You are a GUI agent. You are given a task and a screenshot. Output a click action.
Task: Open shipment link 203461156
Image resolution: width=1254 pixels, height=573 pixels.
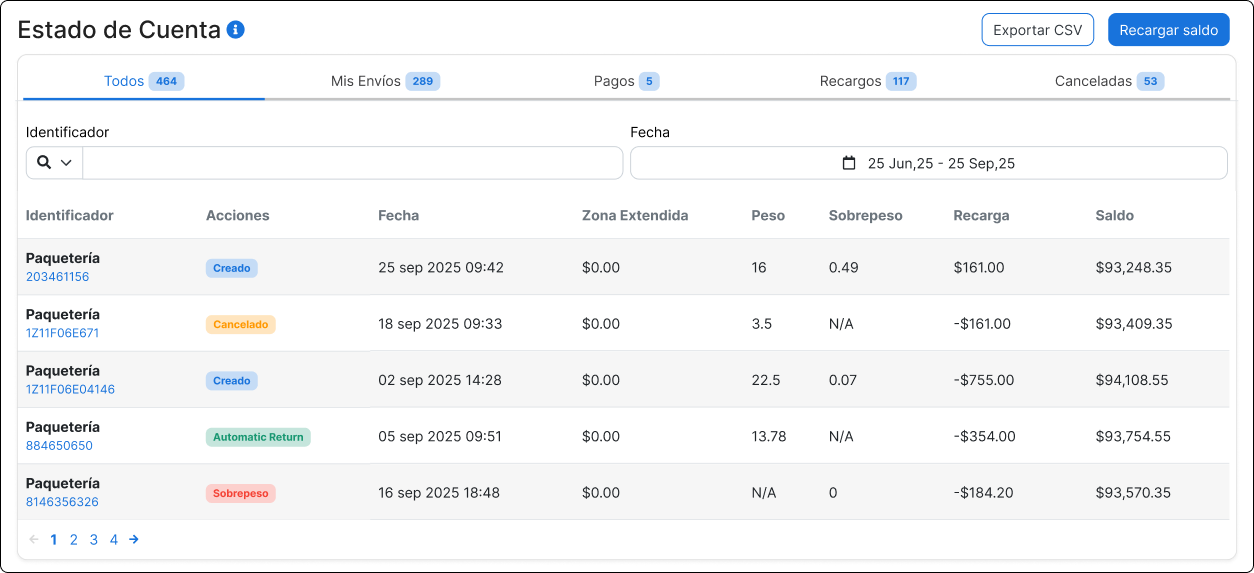(x=57, y=277)
